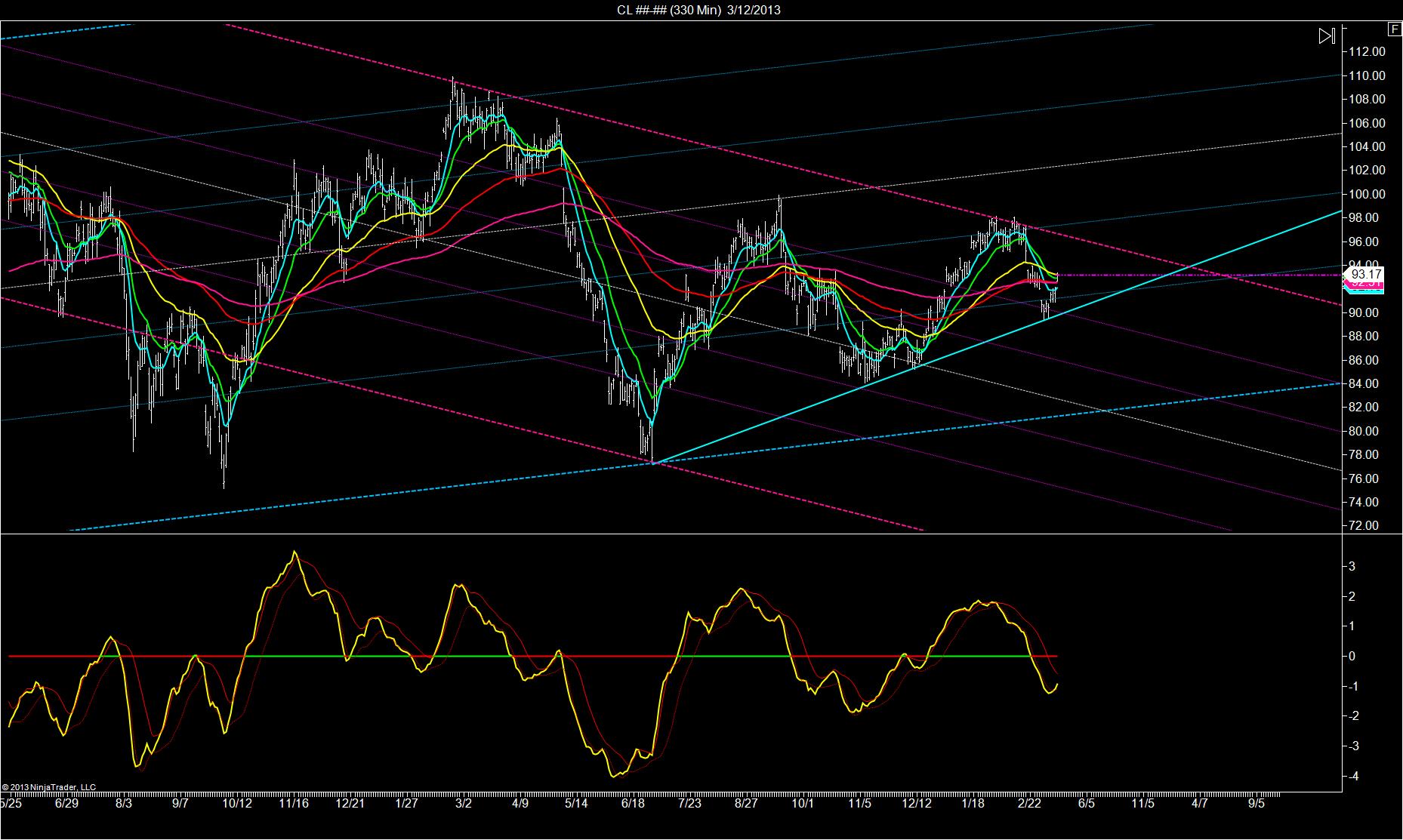Click the 100.00 price axis label

(x=1368, y=194)
